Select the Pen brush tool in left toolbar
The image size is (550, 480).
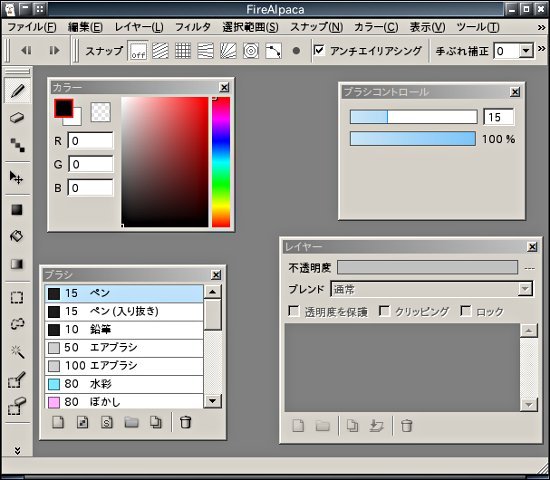[17, 91]
